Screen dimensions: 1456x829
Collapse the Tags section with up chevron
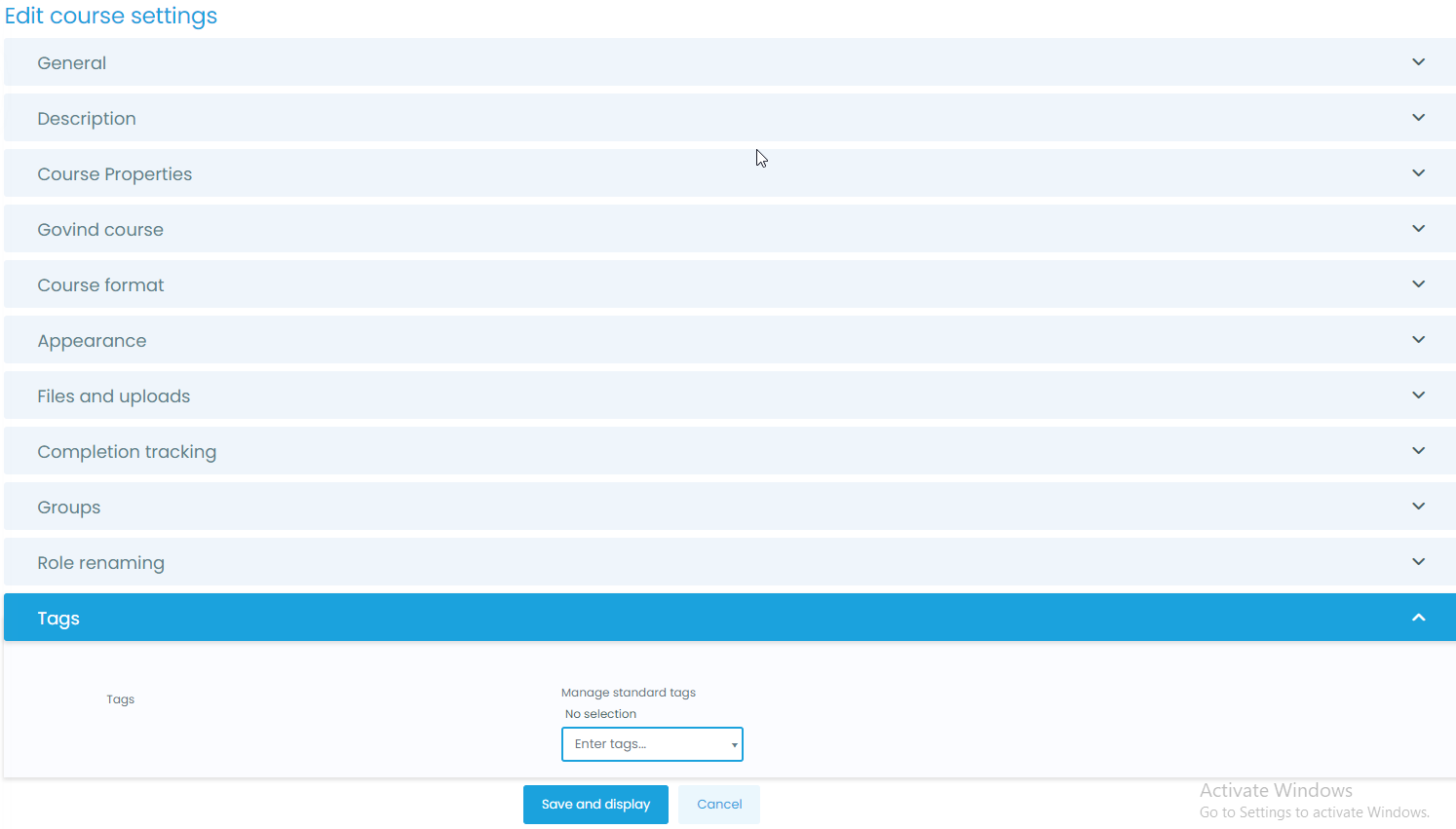click(x=1418, y=618)
